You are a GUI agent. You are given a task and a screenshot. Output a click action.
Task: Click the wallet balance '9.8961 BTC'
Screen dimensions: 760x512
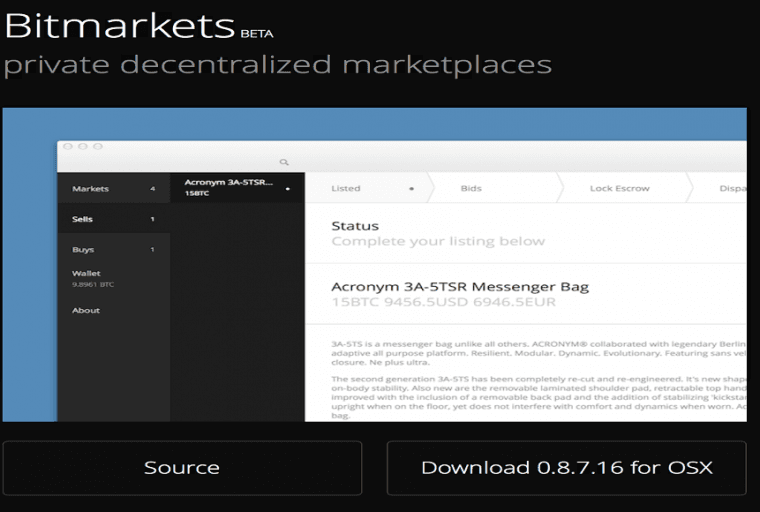(93, 285)
